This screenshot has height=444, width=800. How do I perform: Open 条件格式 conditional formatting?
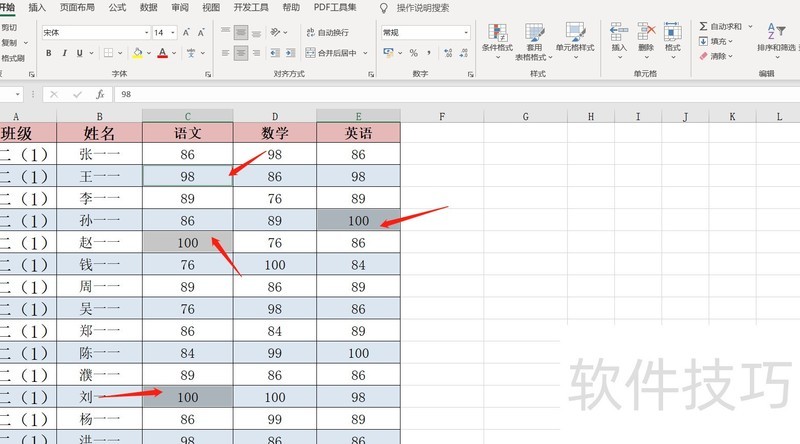[x=497, y=41]
